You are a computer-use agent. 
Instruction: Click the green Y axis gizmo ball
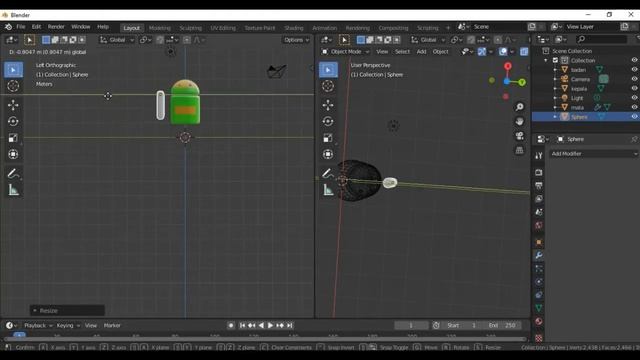(522, 82)
